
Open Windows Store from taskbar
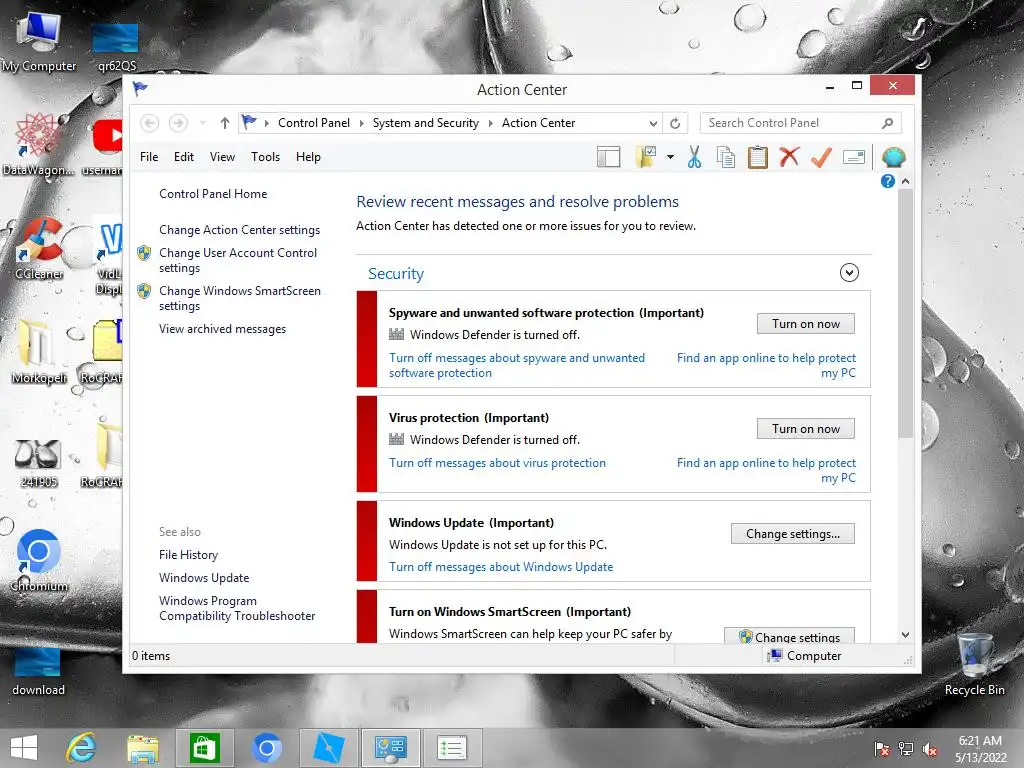(x=204, y=748)
